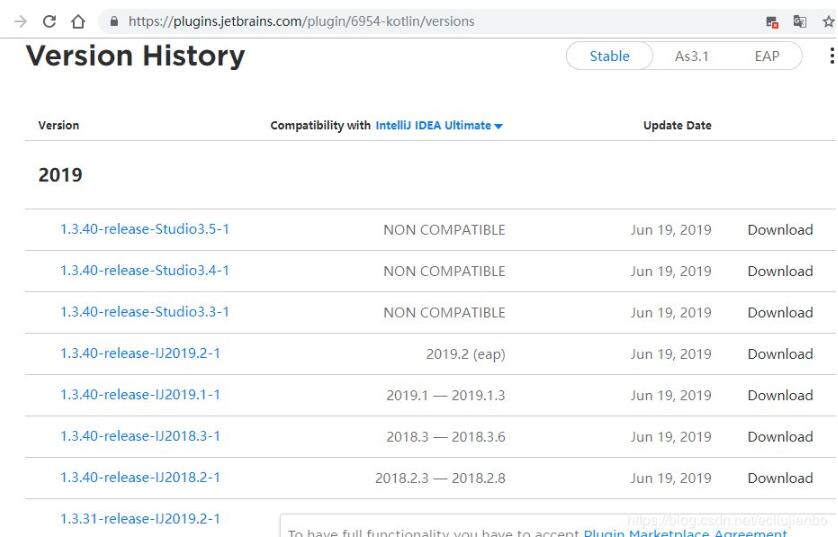This screenshot has width=838, height=537.
Task: Open version 1.3.40-release-IJ2019.1-1
Action: (140, 394)
